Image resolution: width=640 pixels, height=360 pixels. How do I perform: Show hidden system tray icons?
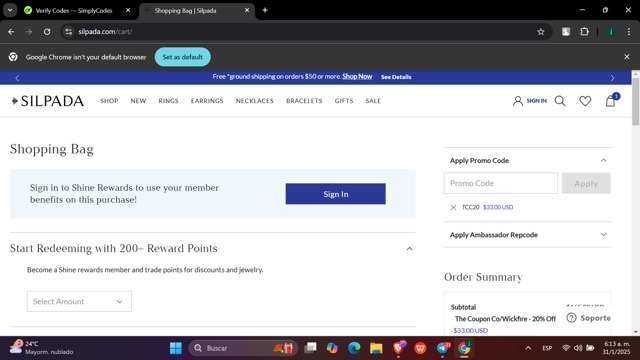[528, 348]
